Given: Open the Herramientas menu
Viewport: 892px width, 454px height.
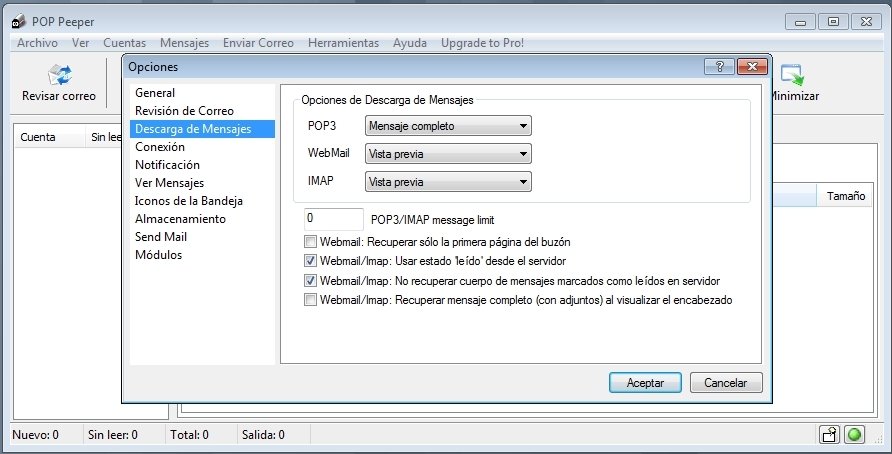Looking at the screenshot, I should coord(344,43).
